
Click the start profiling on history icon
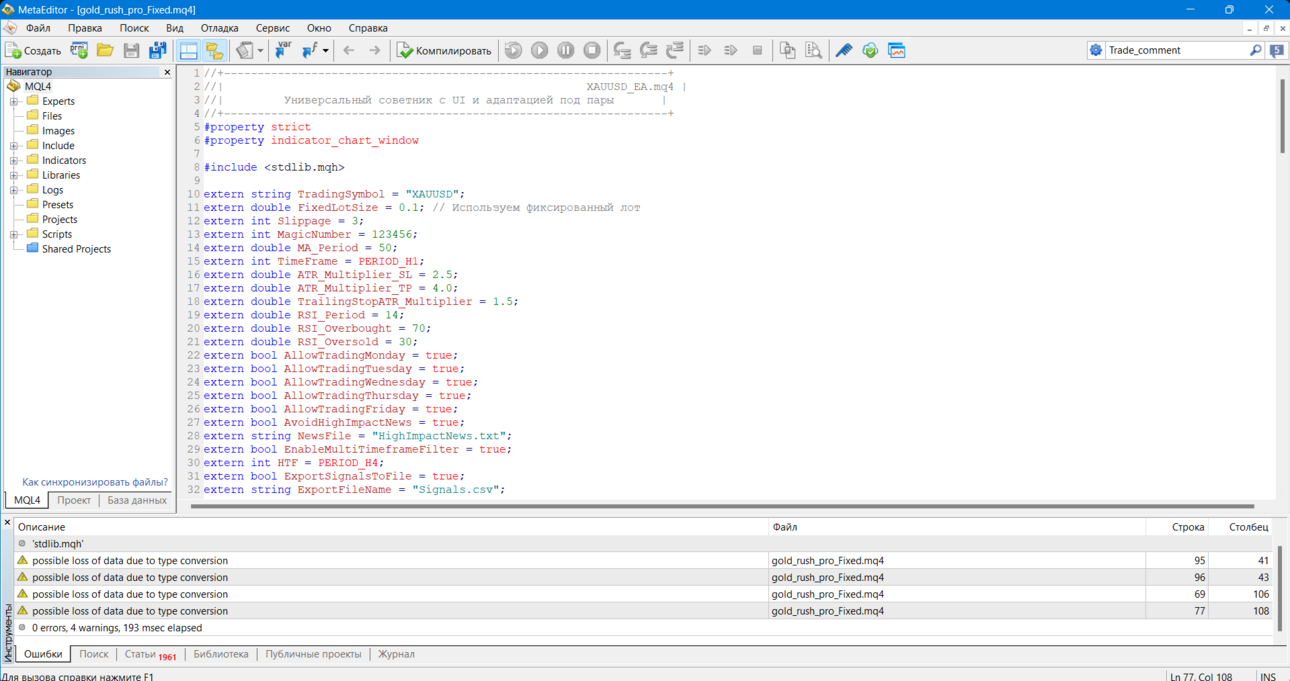point(730,50)
